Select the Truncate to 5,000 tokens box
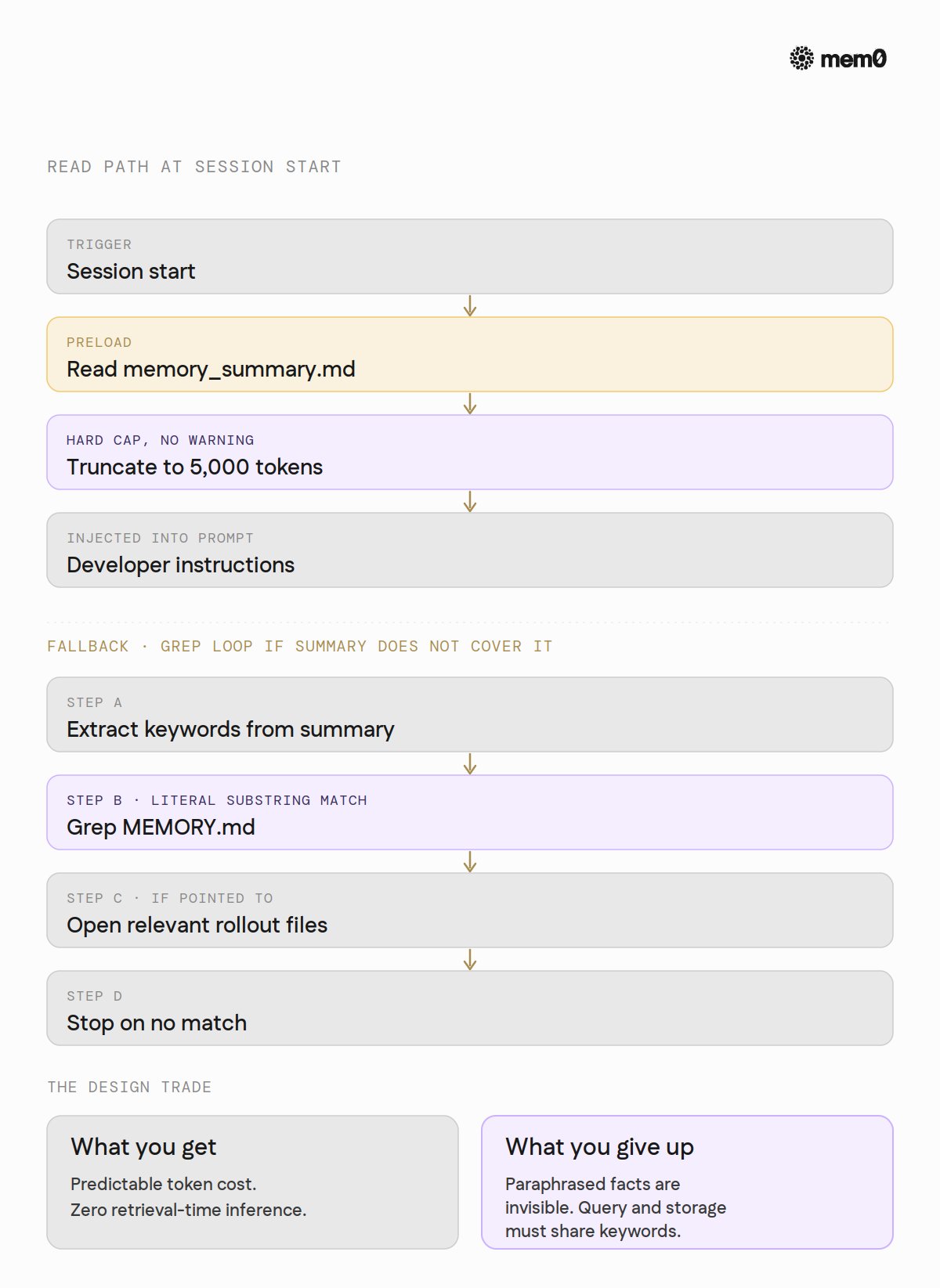Viewport: 940px width, 1288px height. pos(470,453)
